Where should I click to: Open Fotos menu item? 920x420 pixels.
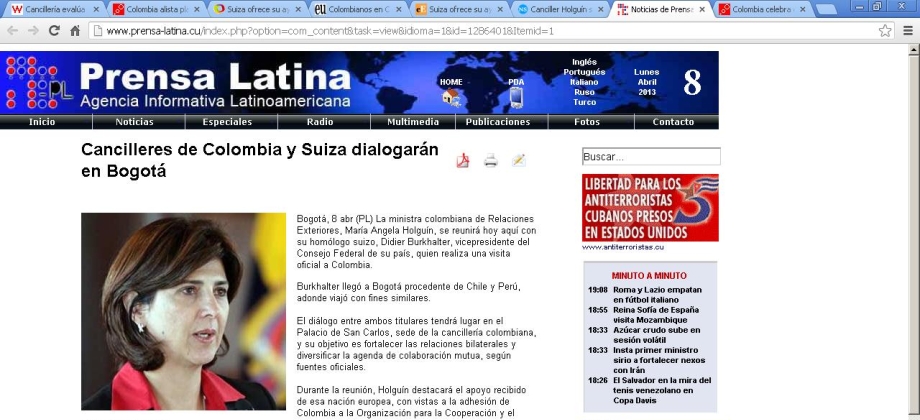587,122
